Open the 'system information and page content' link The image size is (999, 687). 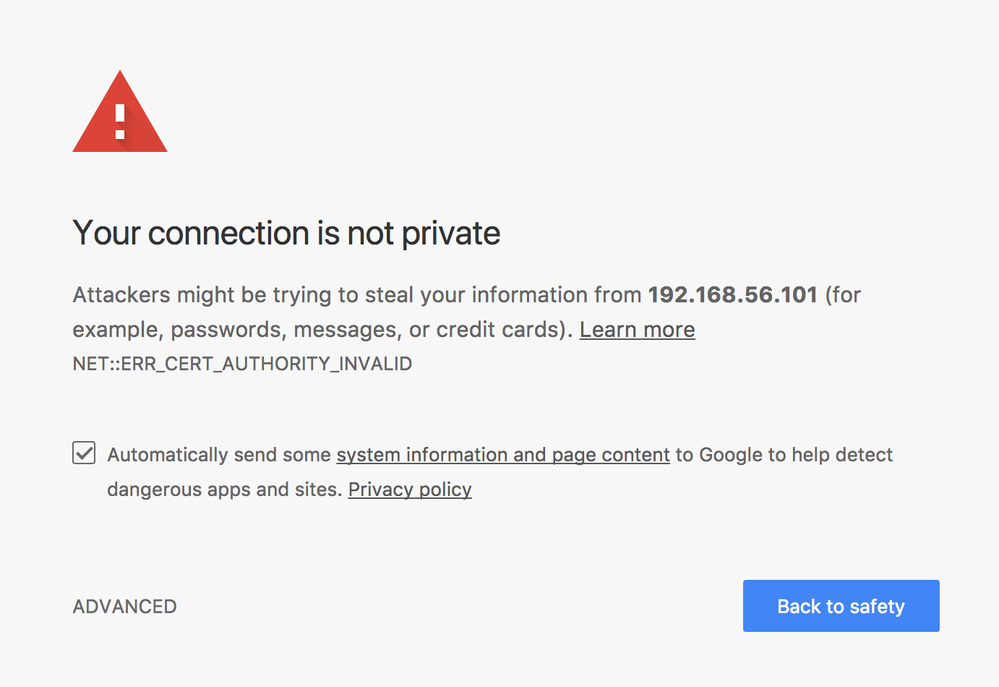[503, 454]
